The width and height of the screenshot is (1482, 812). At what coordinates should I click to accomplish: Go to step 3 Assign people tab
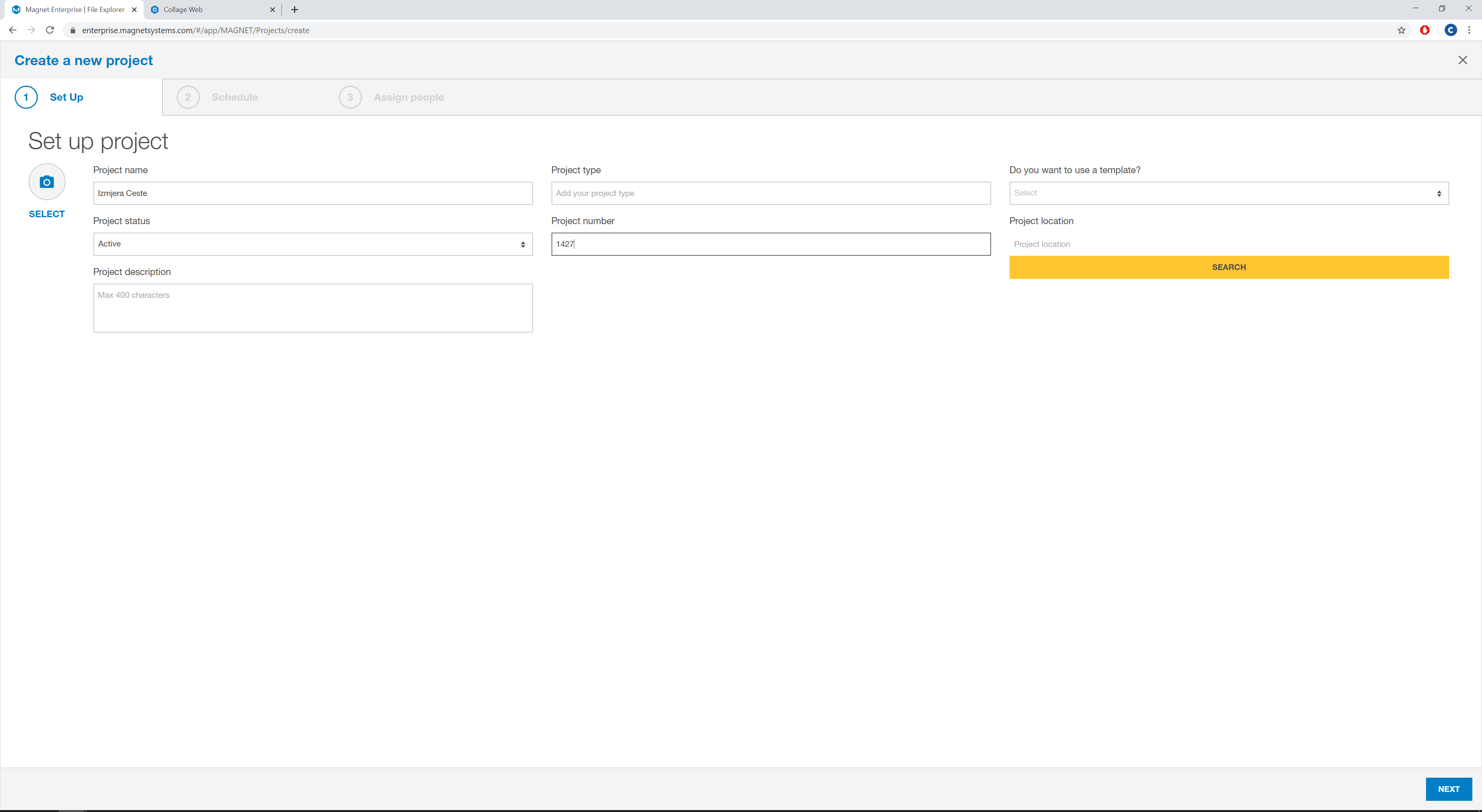pyautogui.click(x=408, y=97)
